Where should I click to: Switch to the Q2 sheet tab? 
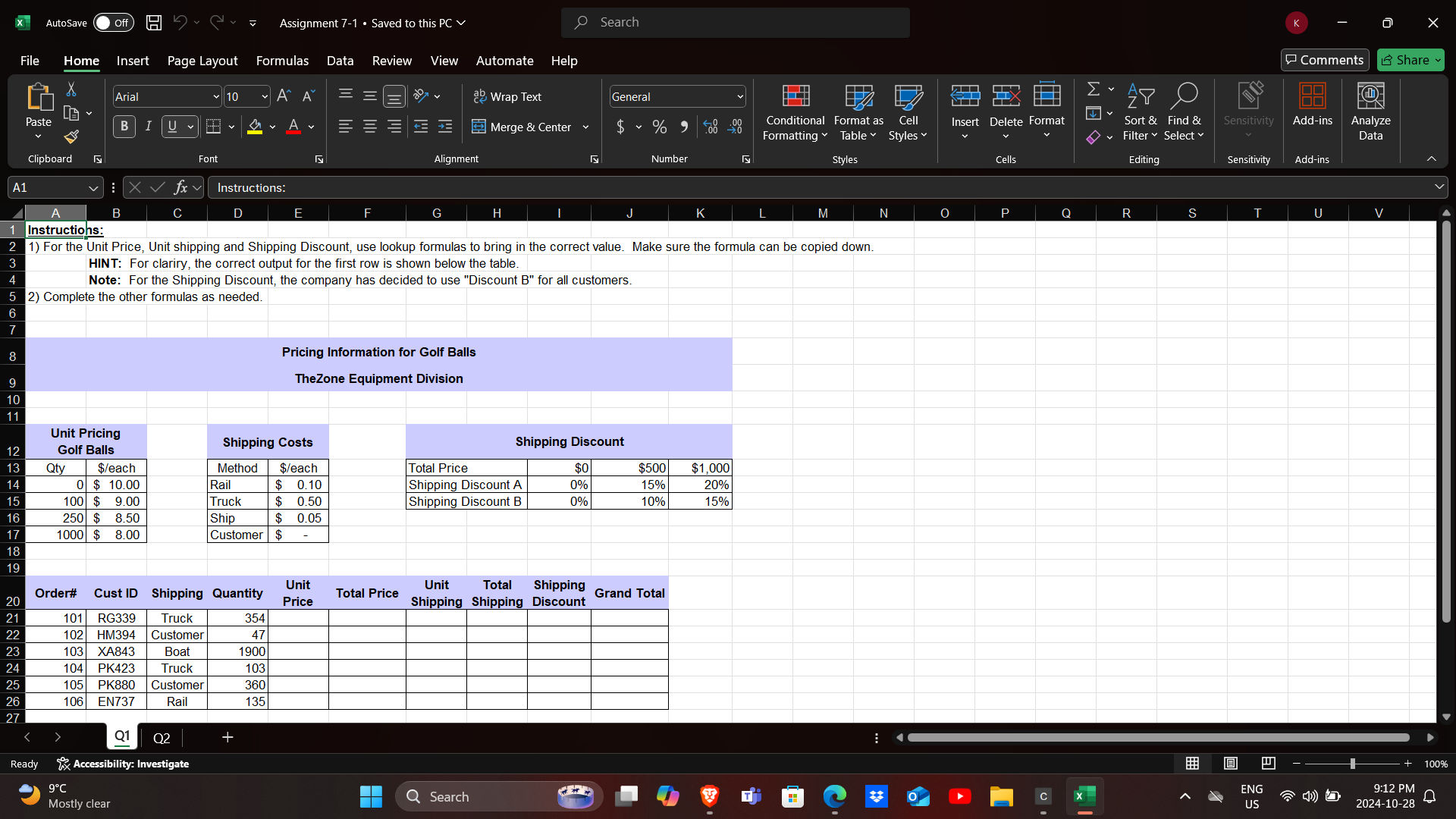coord(162,738)
